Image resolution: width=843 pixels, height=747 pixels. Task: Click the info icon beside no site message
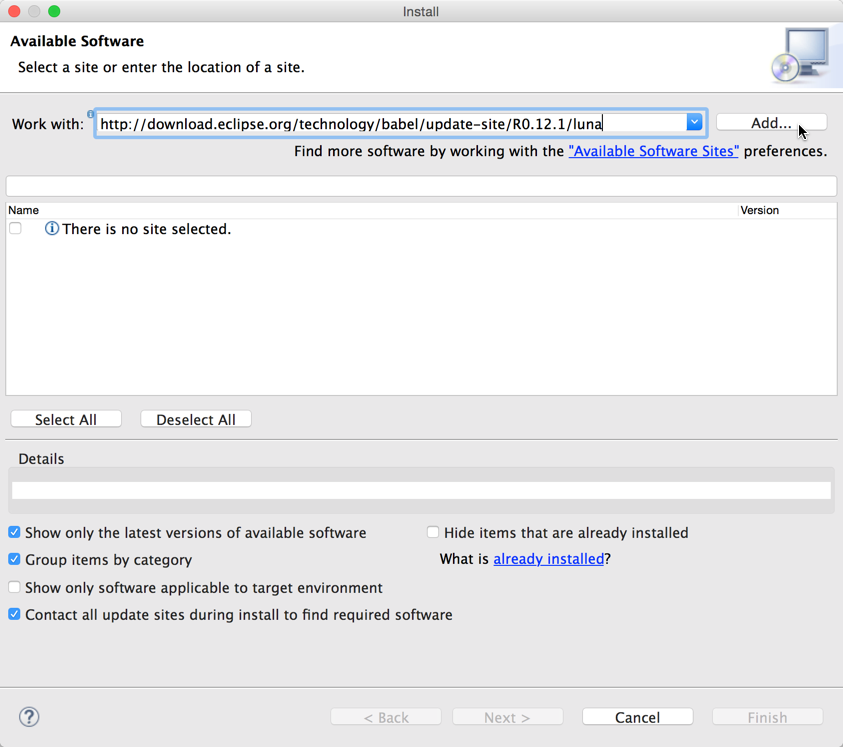pos(52,229)
